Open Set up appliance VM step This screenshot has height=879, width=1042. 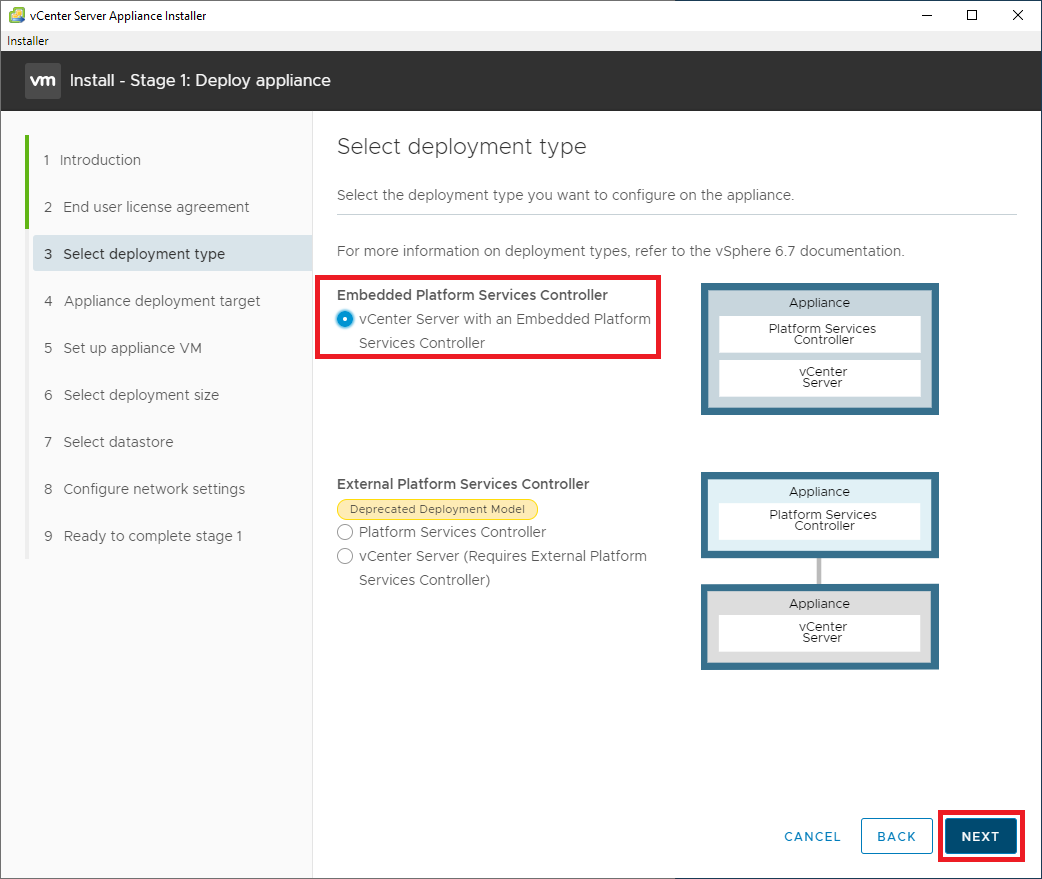pyautogui.click(x=132, y=348)
